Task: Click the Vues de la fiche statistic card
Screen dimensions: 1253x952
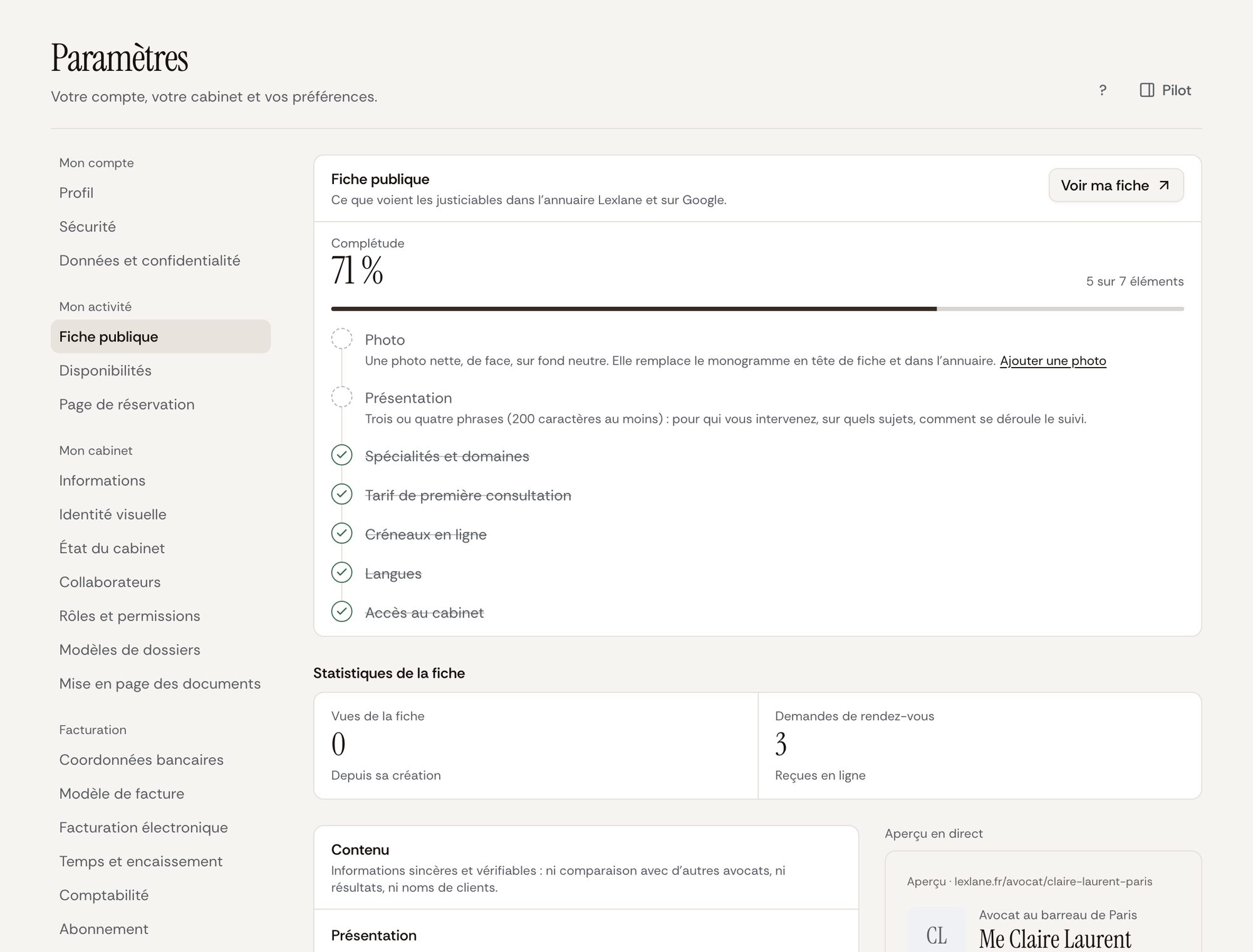Action: click(536, 745)
